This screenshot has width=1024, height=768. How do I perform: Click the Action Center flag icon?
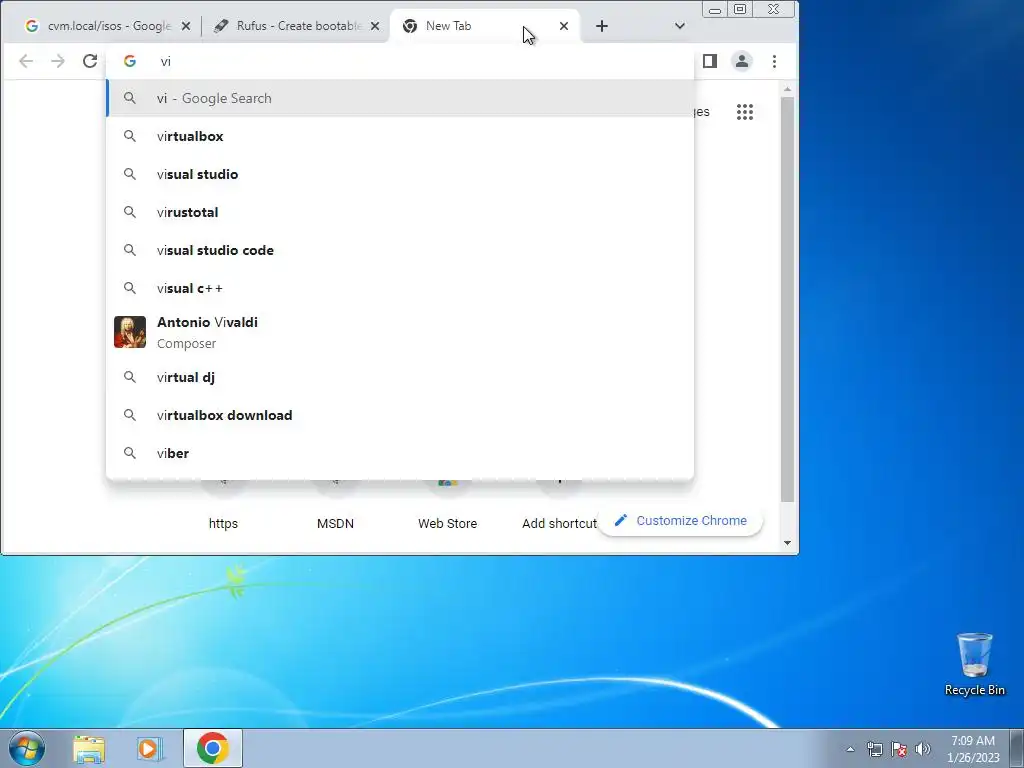[x=899, y=750]
